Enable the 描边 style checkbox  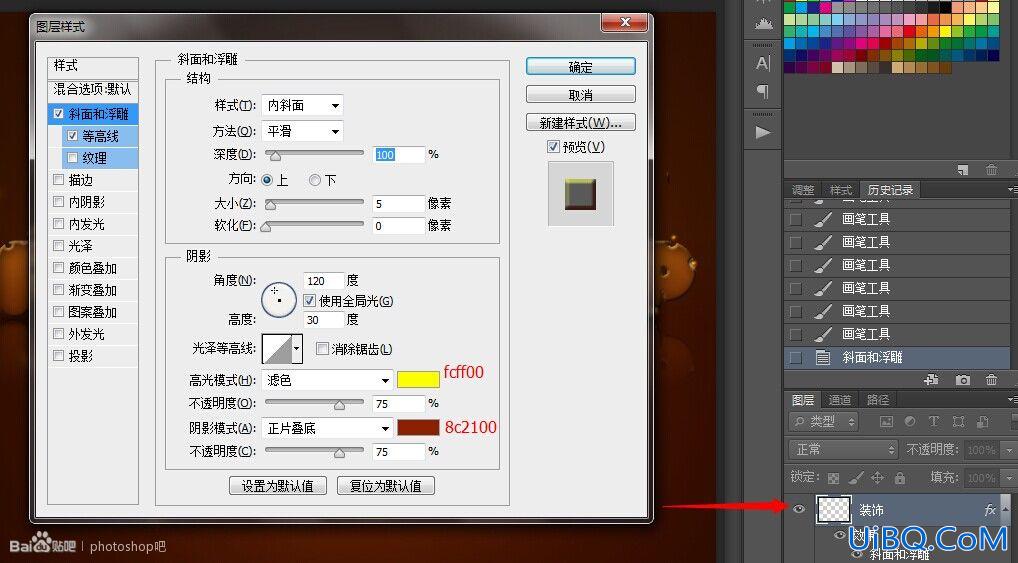pyautogui.click(x=58, y=180)
